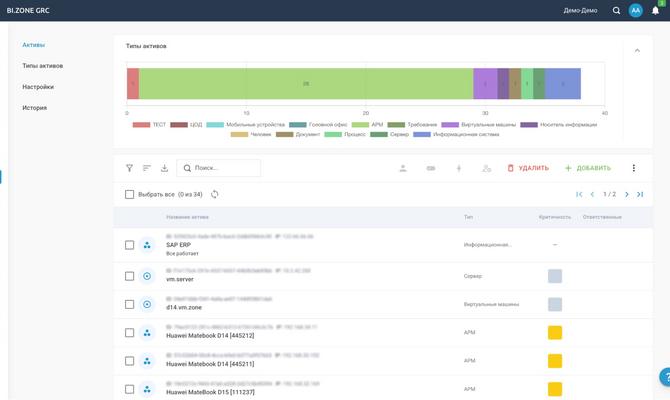
Task: Tick the Выбрать все checkbox
Action: click(x=129, y=194)
